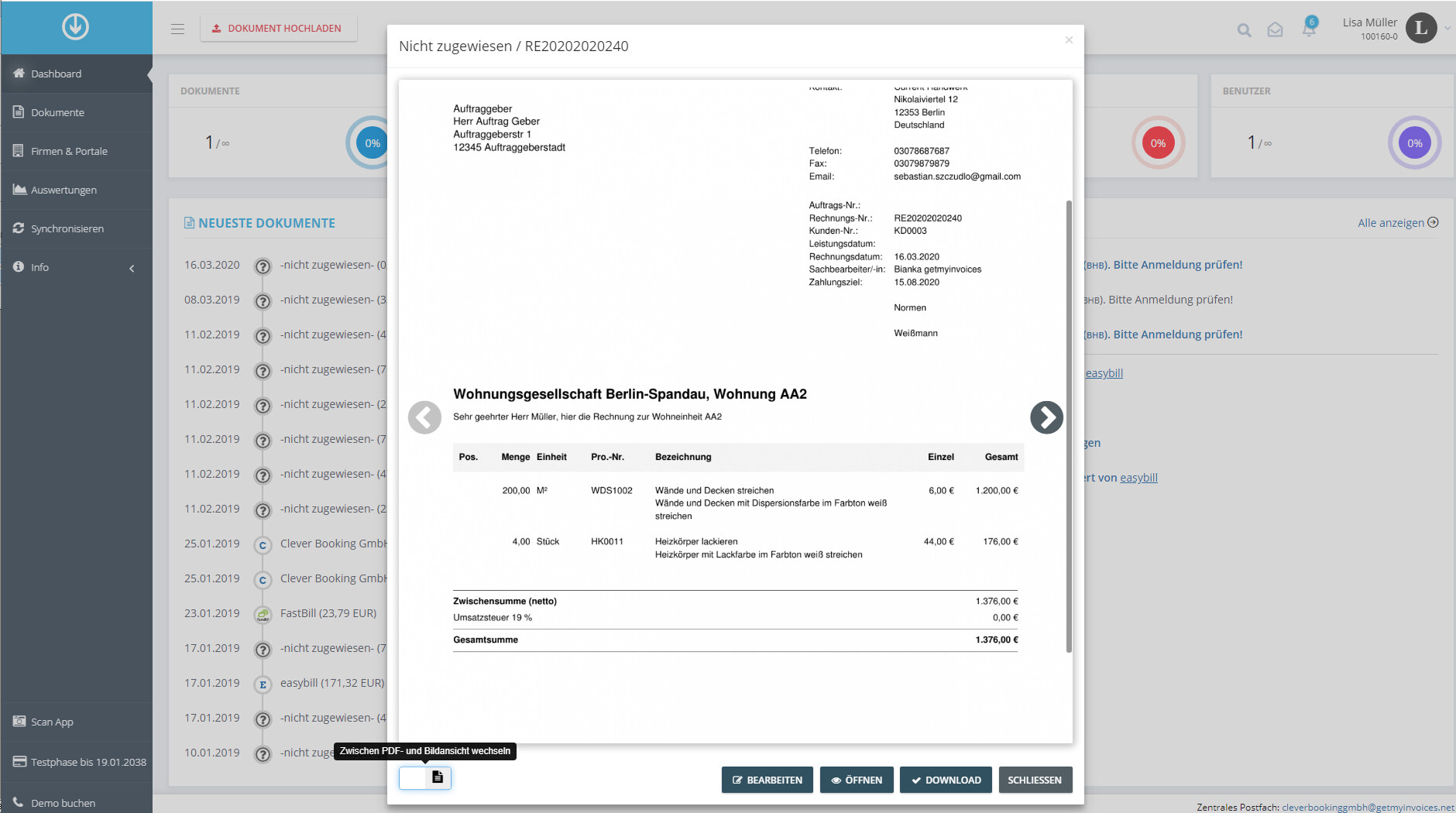Screen dimensions: 1456x813
Task: Click the Neueste Dokumente heading
Action: (x=259, y=223)
